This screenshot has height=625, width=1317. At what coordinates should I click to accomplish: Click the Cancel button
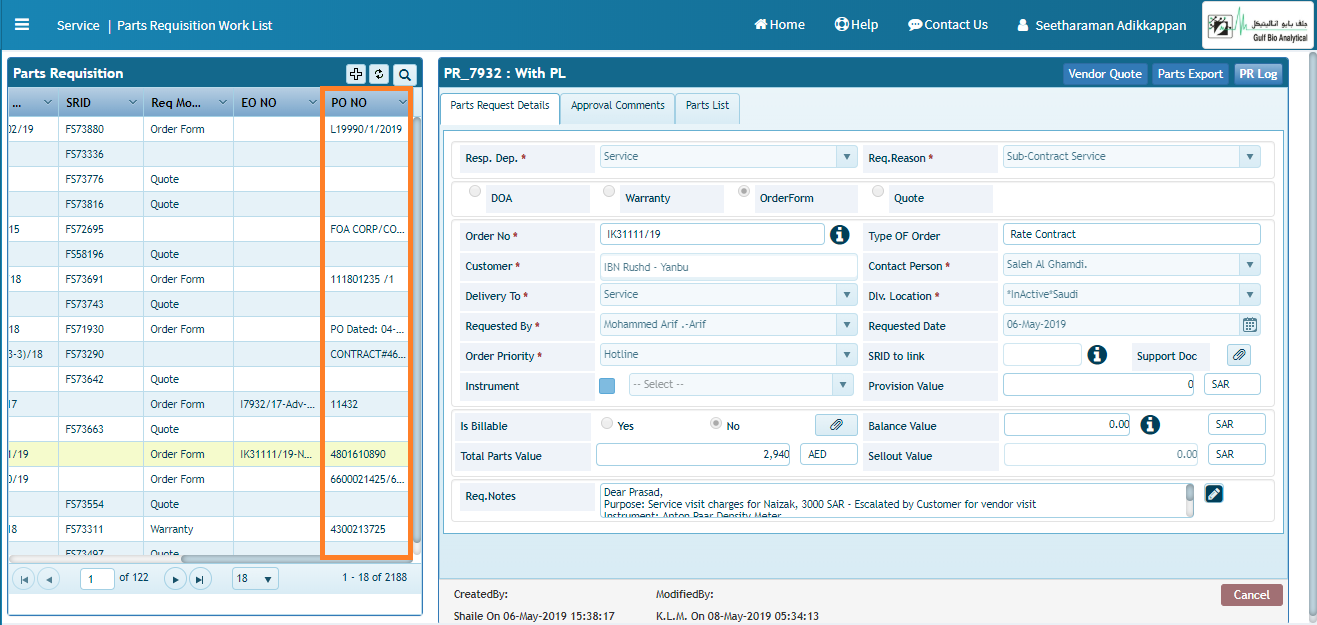1251,595
